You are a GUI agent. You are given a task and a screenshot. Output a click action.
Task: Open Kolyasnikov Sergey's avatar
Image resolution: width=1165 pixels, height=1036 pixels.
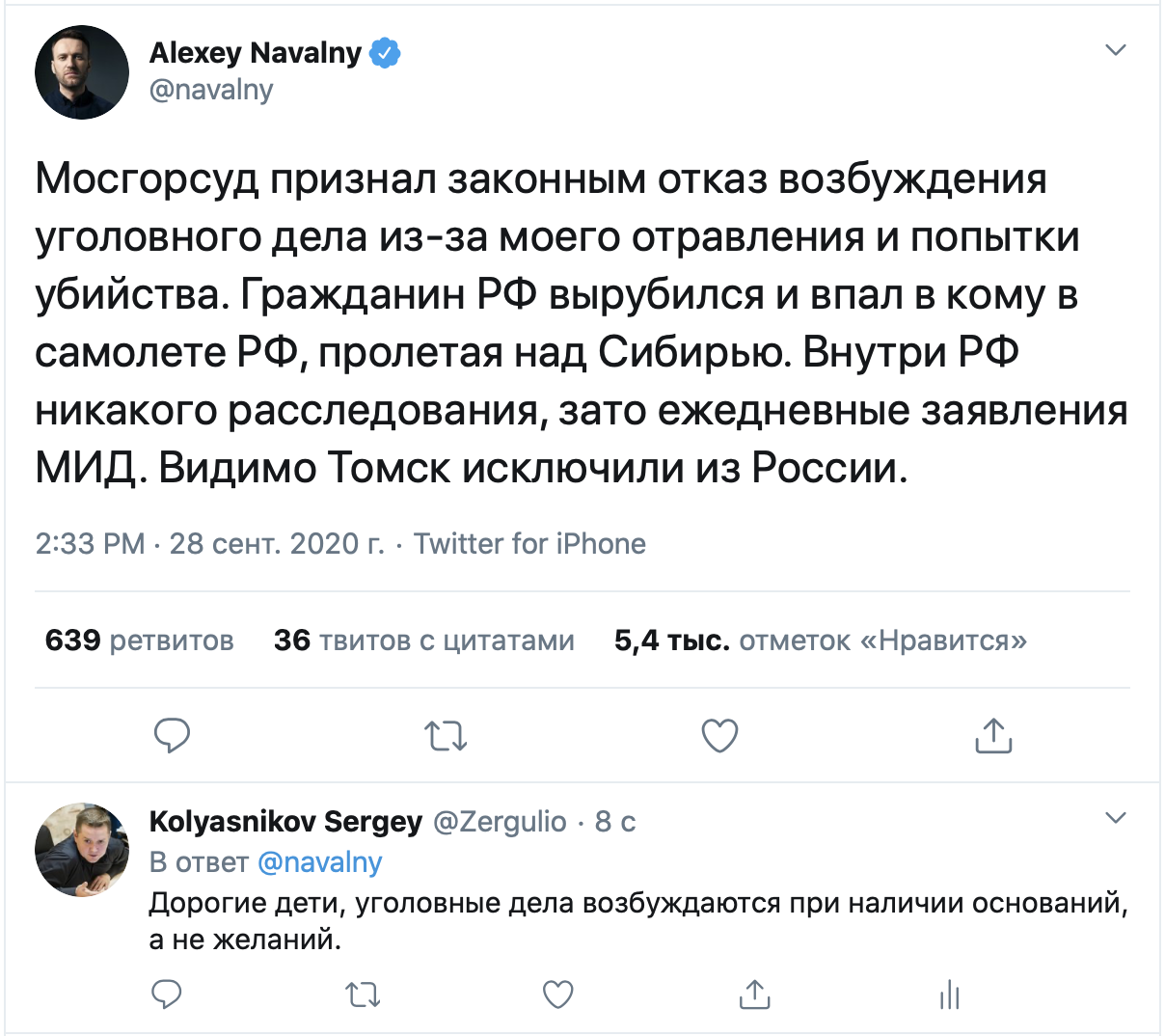tap(82, 850)
